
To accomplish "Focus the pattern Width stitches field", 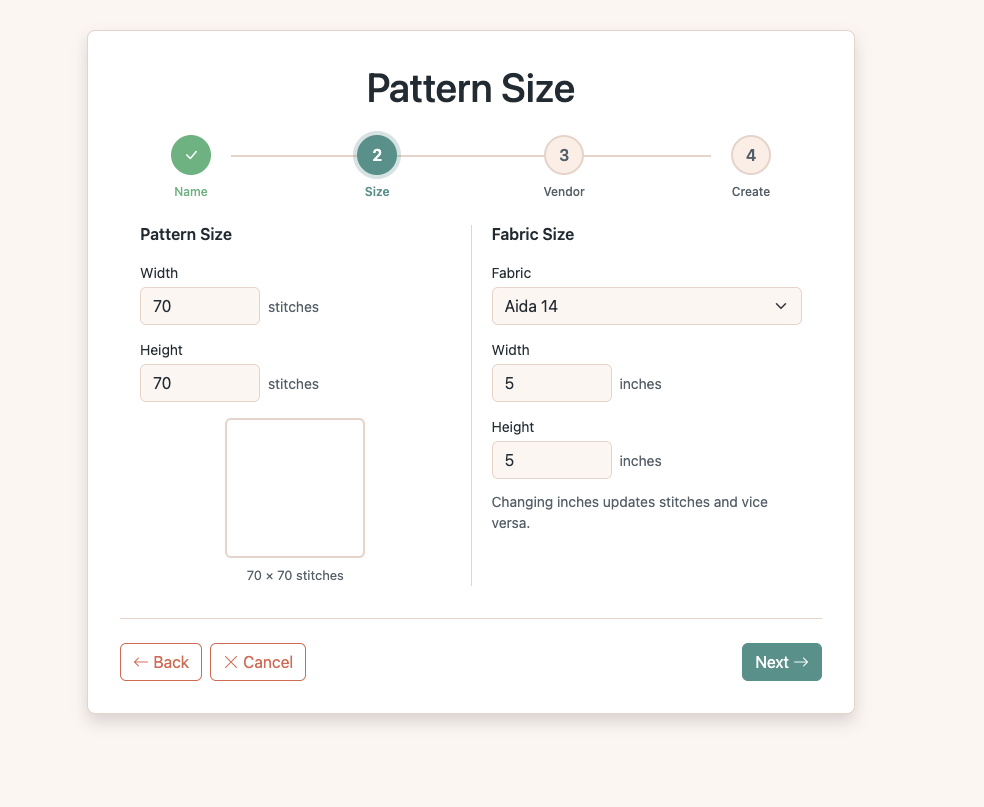I will [x=200, y=306].
